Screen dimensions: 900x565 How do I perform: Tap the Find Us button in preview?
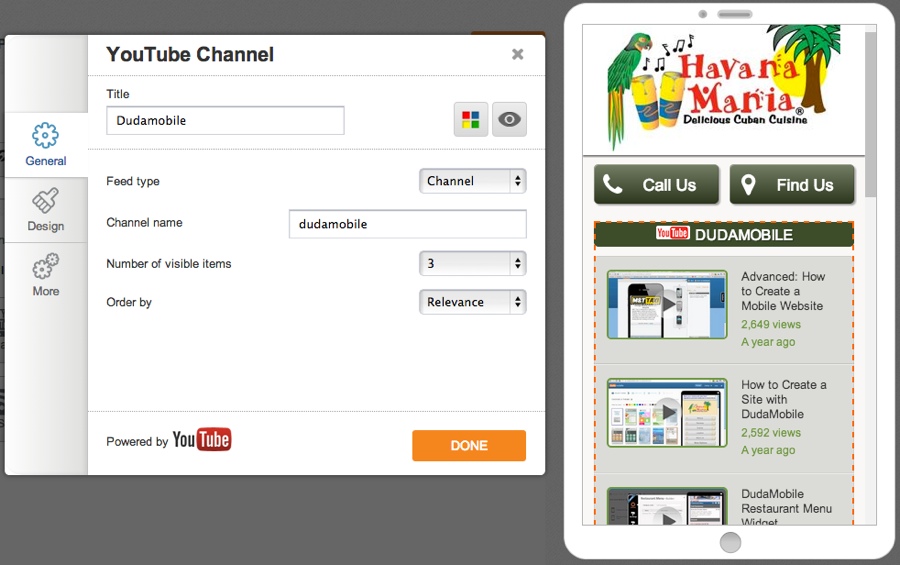point(792,185)
